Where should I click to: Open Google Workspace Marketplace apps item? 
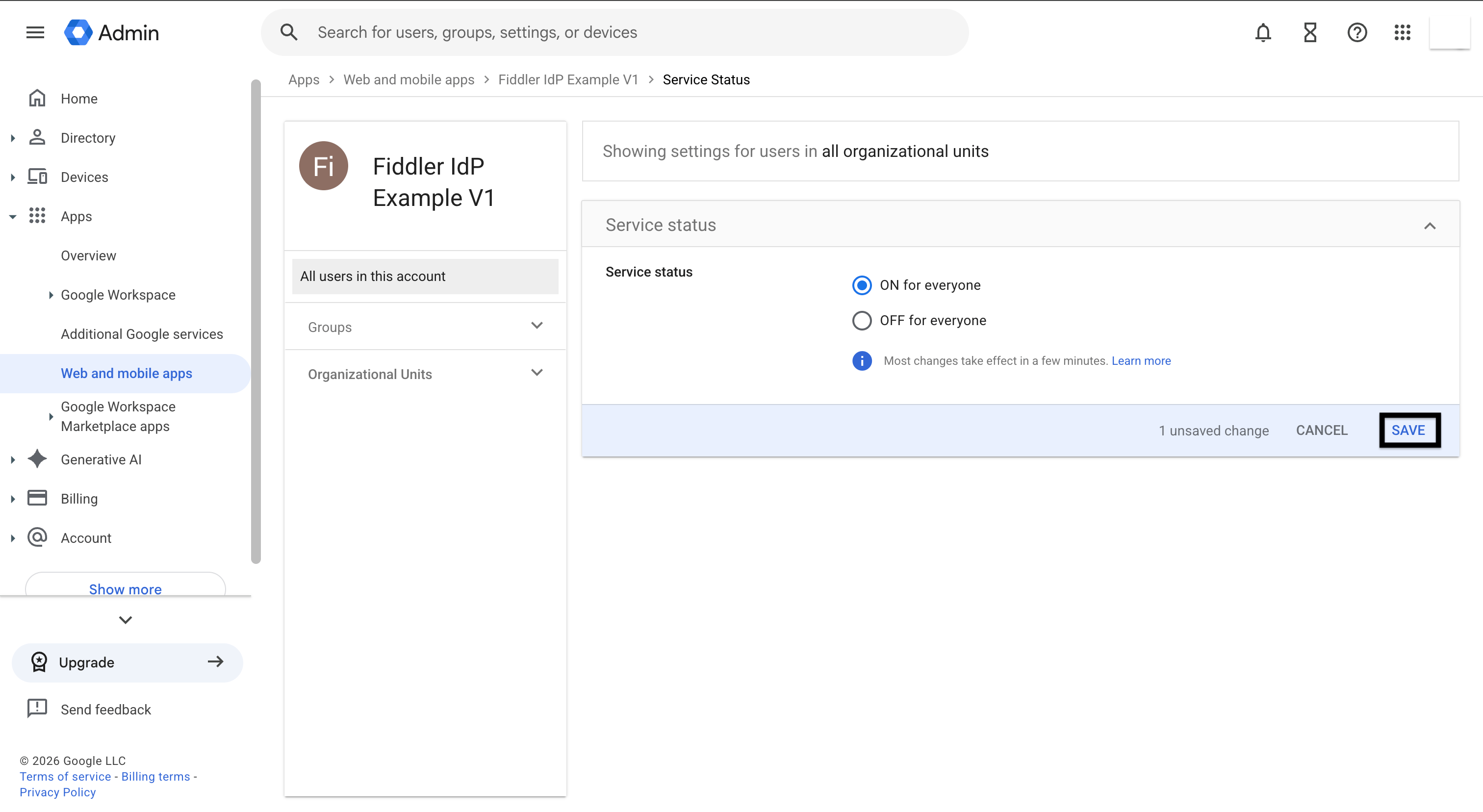tap(118, 416)
